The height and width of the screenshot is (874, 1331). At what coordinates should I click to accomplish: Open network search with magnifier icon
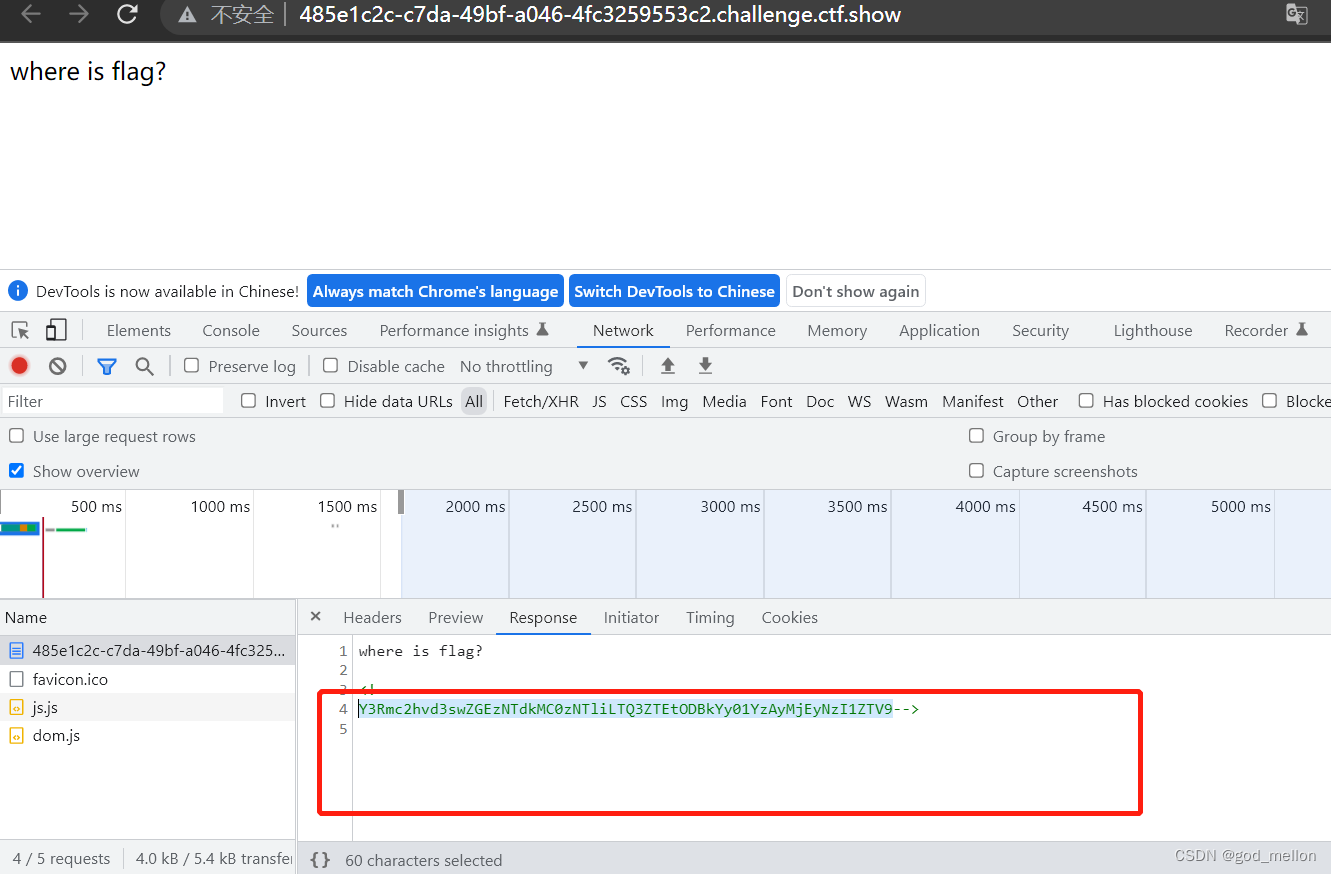pyautogui.click(x=145, y=366)
